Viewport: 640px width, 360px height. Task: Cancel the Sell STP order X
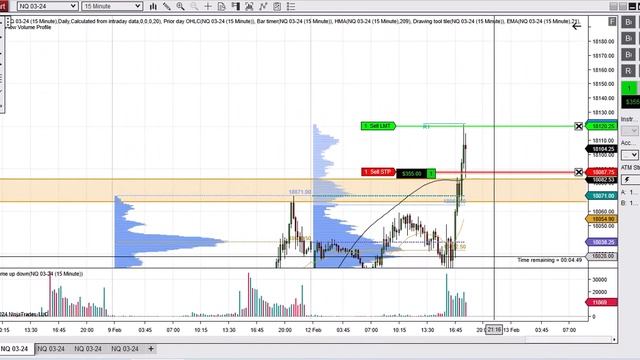pos(578,172)
